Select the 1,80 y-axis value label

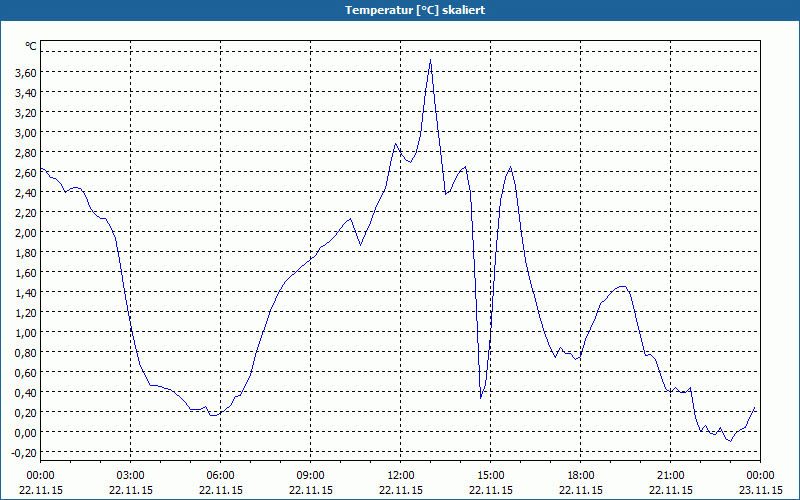[x=26, y=253]
